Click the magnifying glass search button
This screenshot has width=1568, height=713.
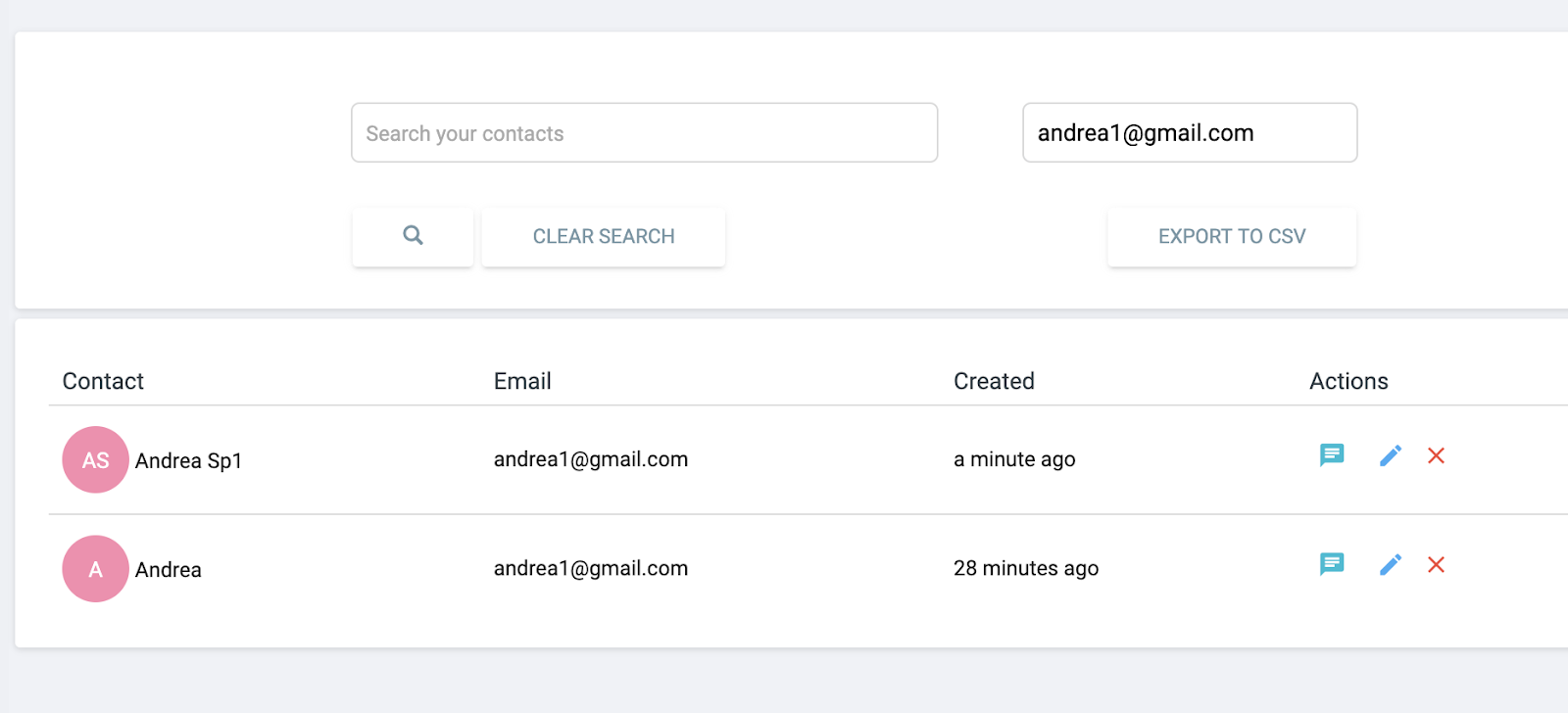click(x=413, y=236)
